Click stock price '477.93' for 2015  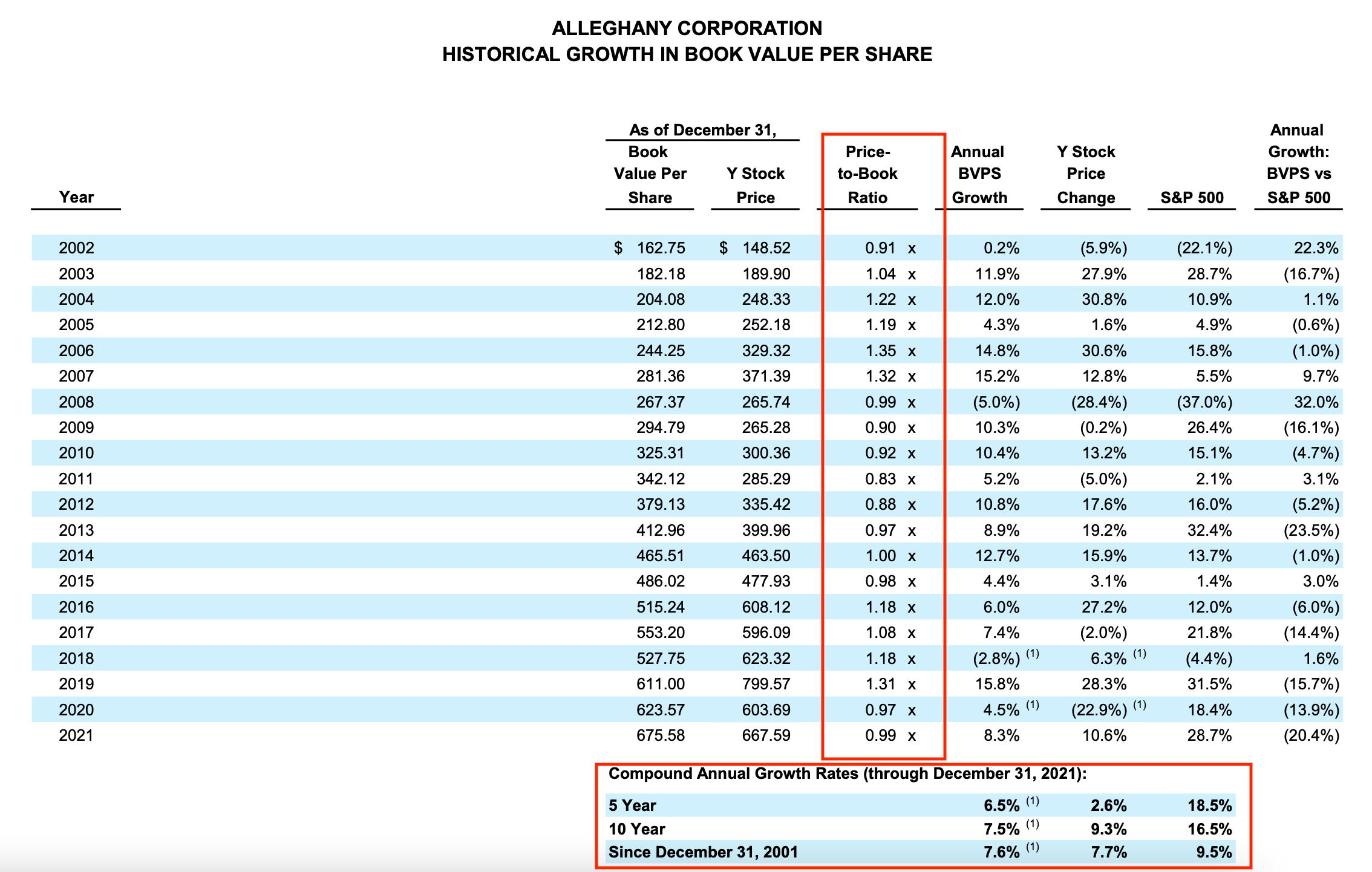[766, 581]
